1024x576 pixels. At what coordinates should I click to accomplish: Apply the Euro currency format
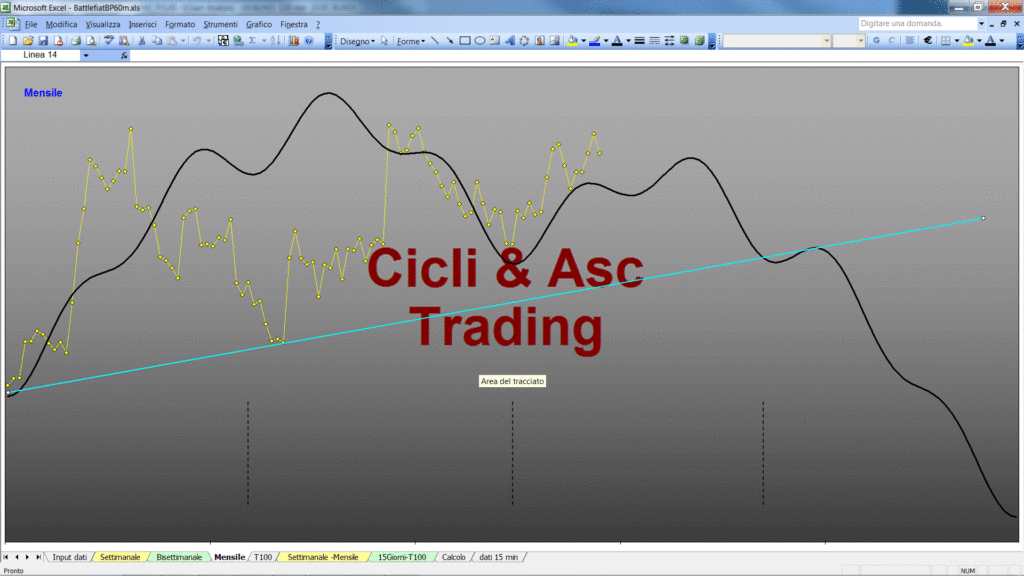928,40
